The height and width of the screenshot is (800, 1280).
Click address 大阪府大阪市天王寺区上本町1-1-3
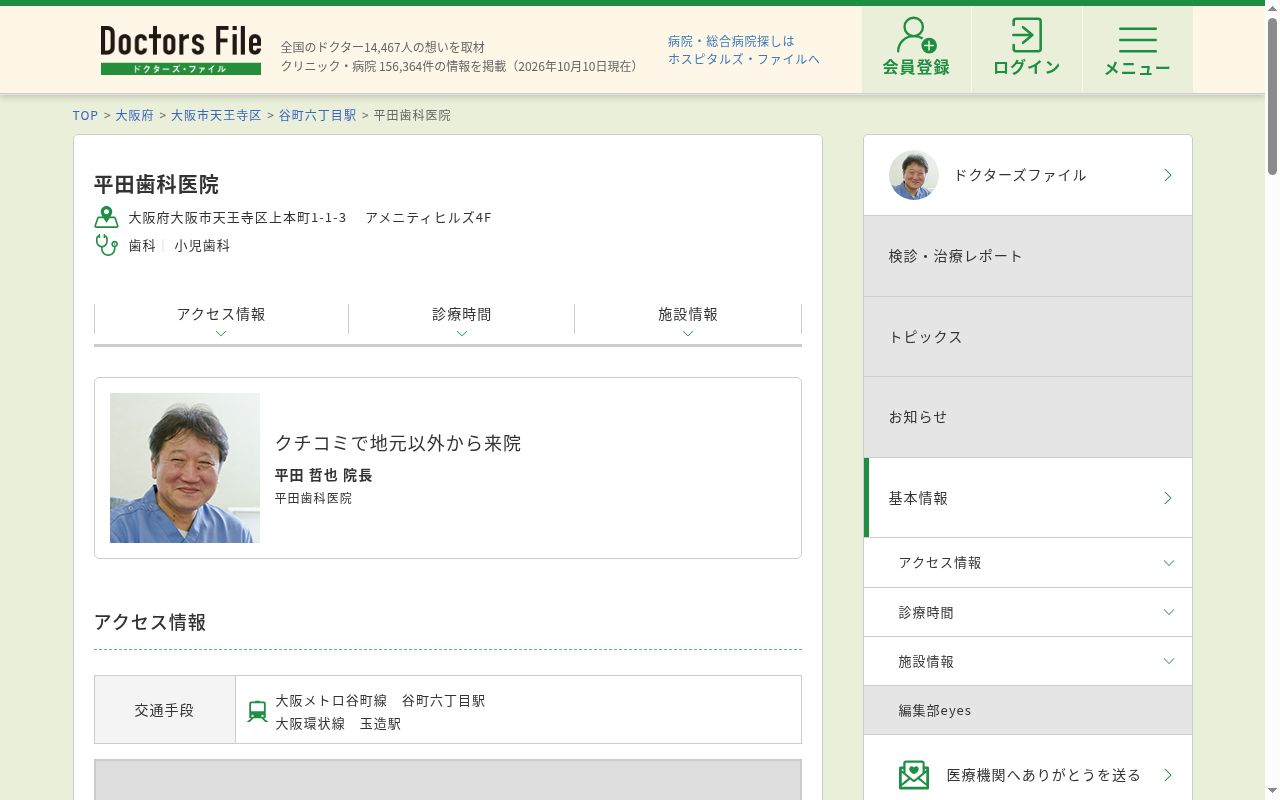(237, 217)
